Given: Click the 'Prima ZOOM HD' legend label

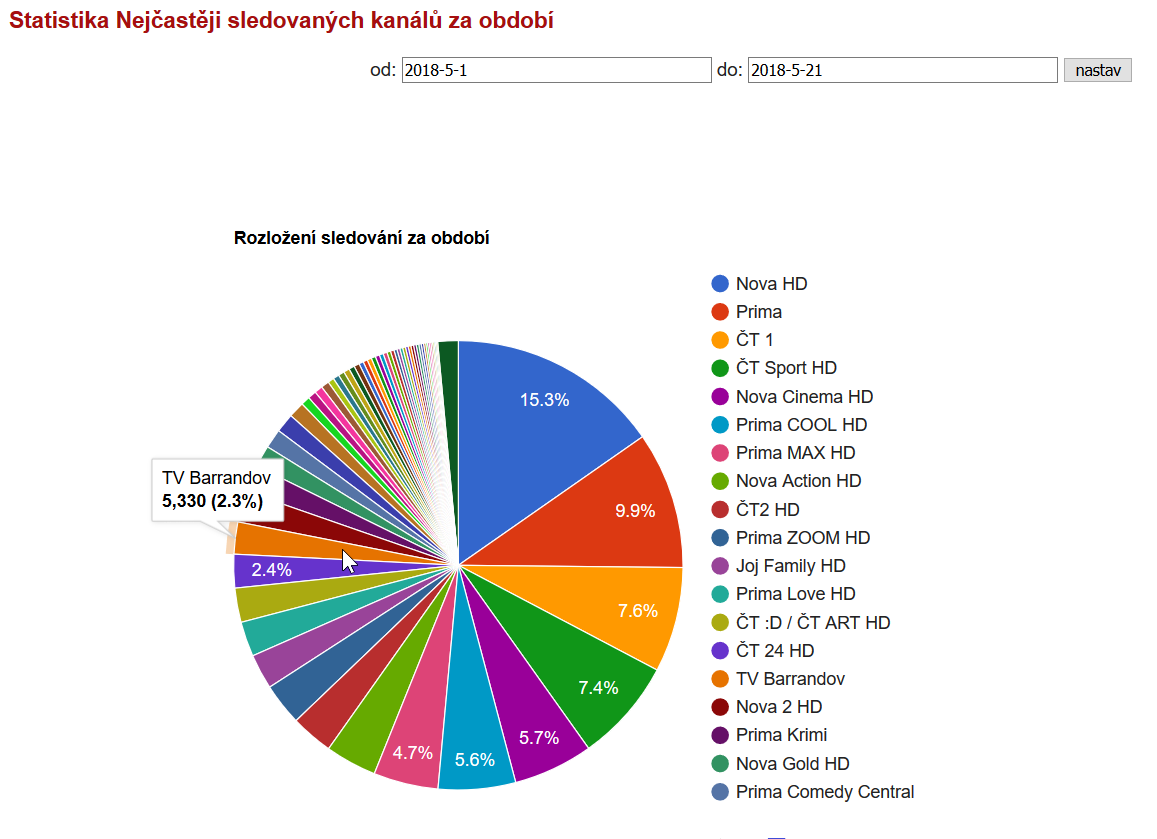Looking at the screenshot, I should click(803, 538).
